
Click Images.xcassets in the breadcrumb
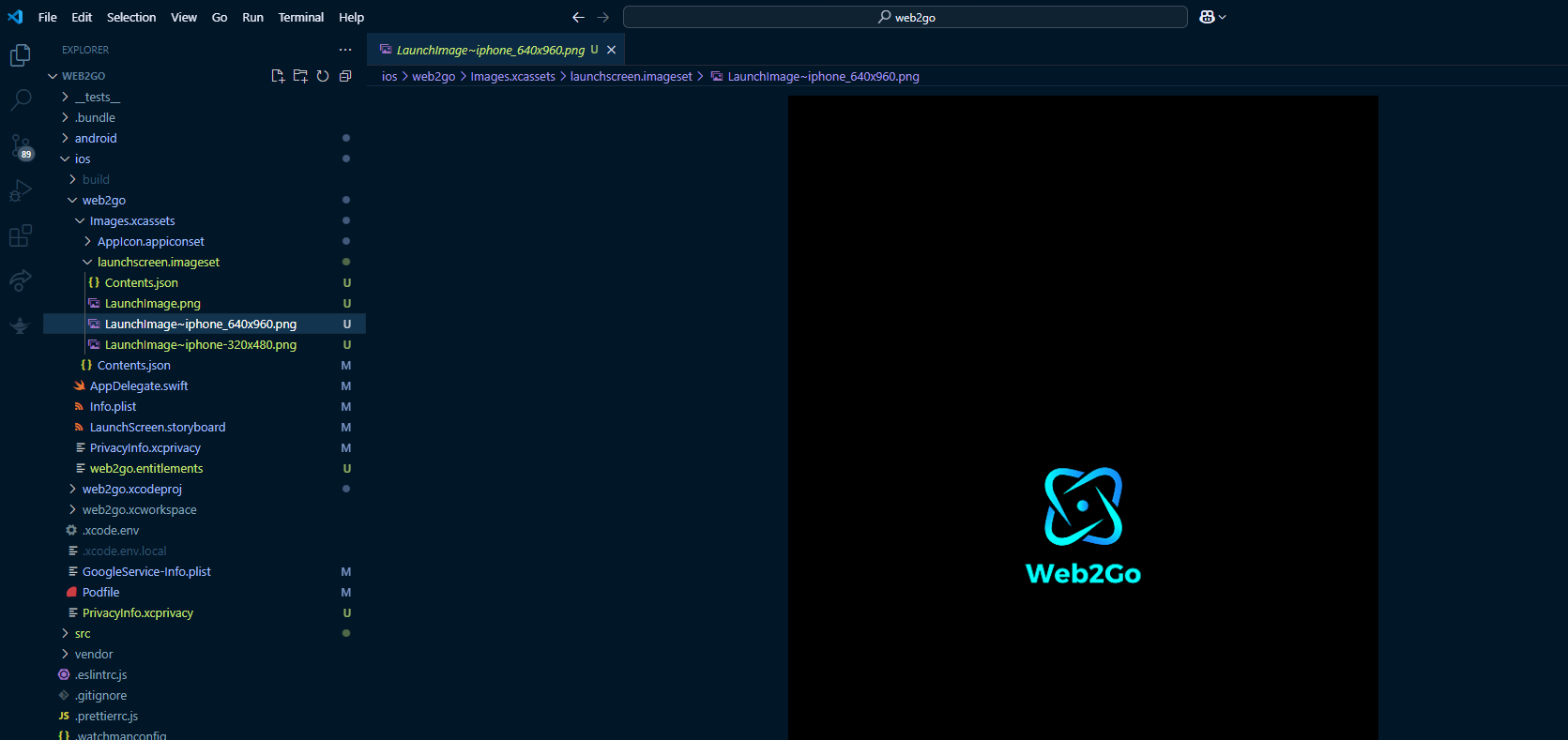[512, 77]
